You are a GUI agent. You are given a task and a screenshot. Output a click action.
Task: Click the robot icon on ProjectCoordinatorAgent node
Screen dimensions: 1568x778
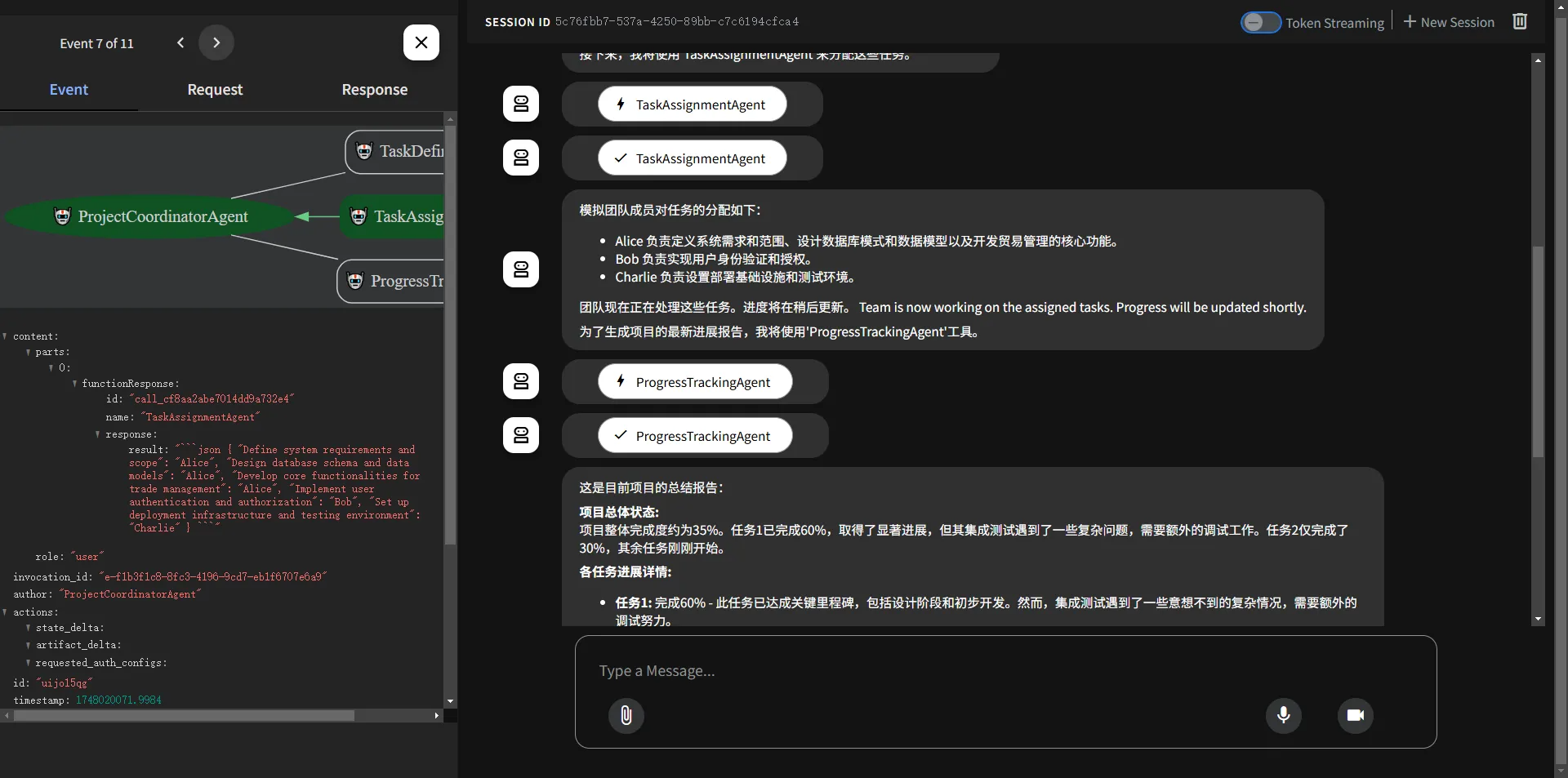(62, 216)
